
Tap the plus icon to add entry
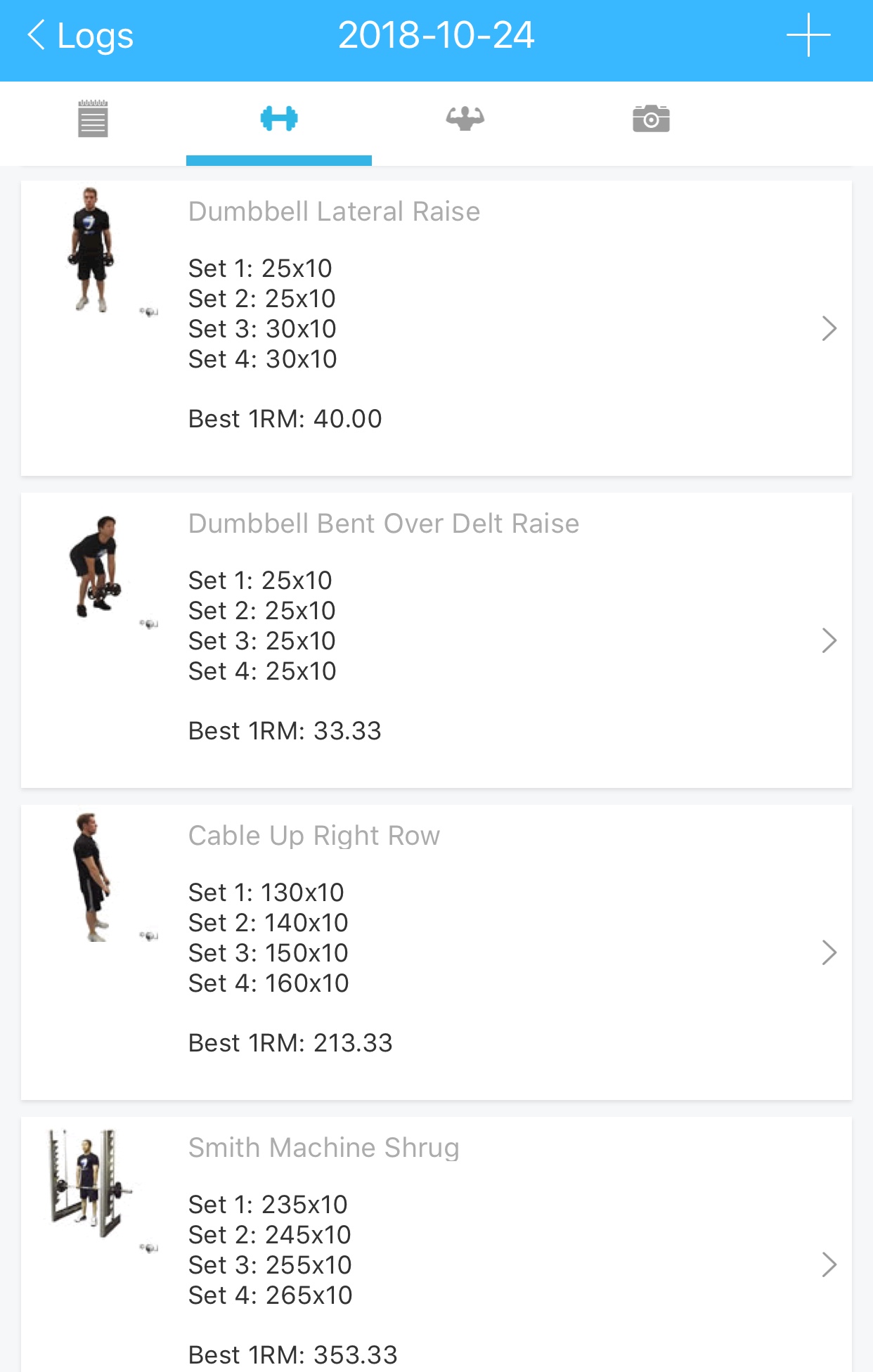tap(808, 35)
